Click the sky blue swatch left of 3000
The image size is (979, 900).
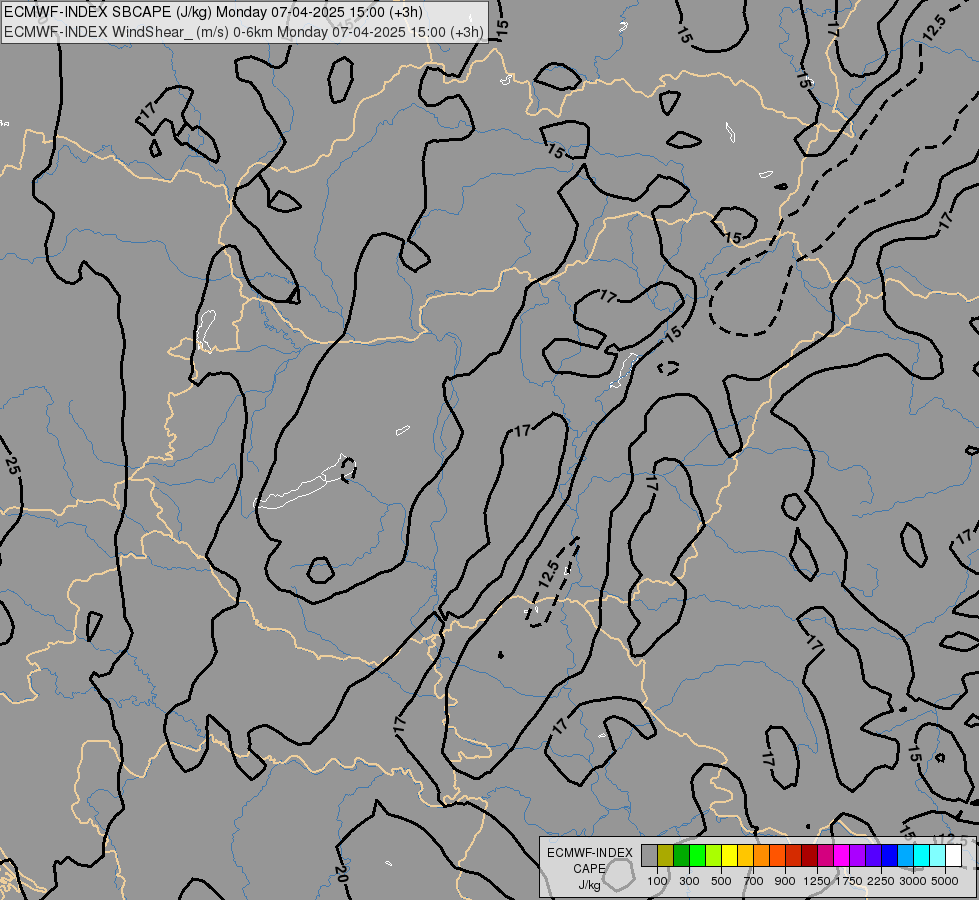[x=906, y=856]
